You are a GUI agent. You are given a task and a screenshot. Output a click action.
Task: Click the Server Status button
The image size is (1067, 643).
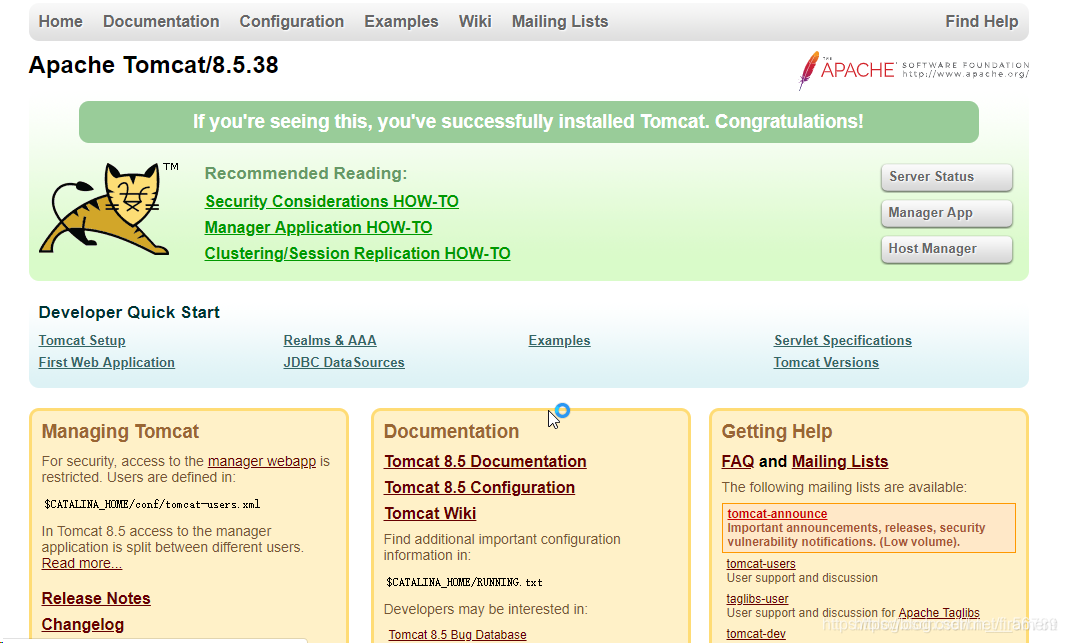947,177
